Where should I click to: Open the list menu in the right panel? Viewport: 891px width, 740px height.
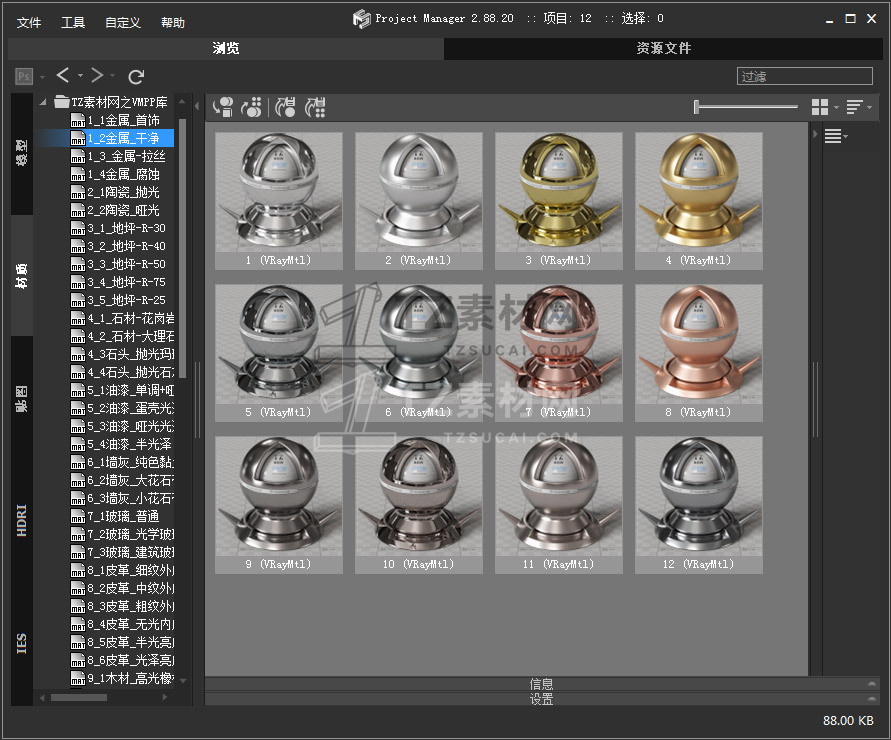[x=835, y=137]
